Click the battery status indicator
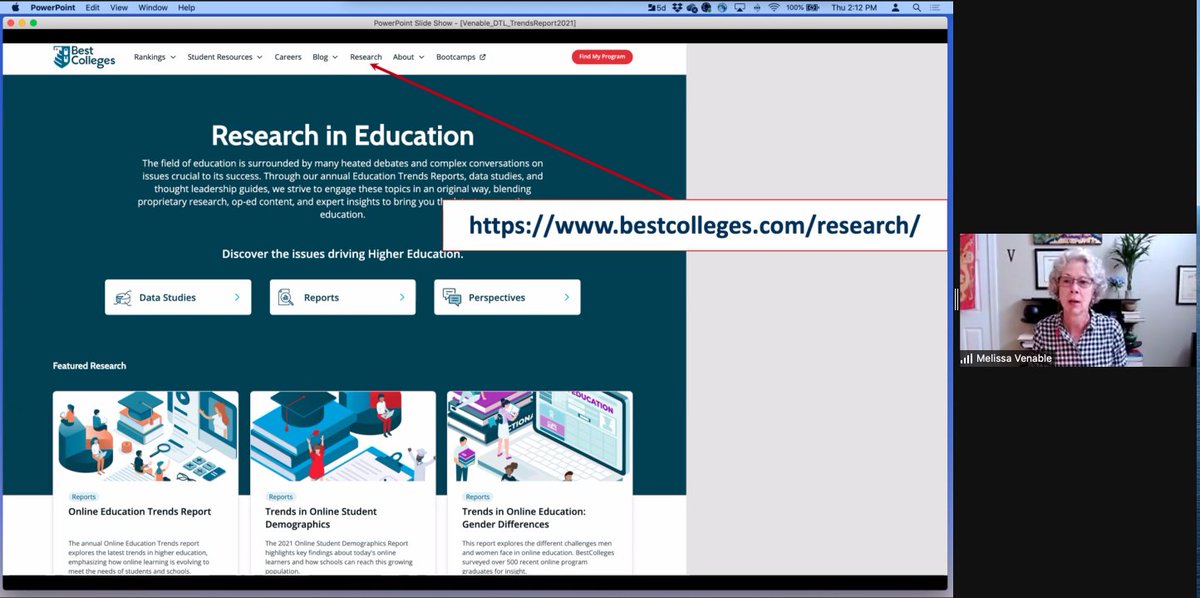Image resolution: width=1200 pixels, height=598 pixels. [x=803, y=7]
